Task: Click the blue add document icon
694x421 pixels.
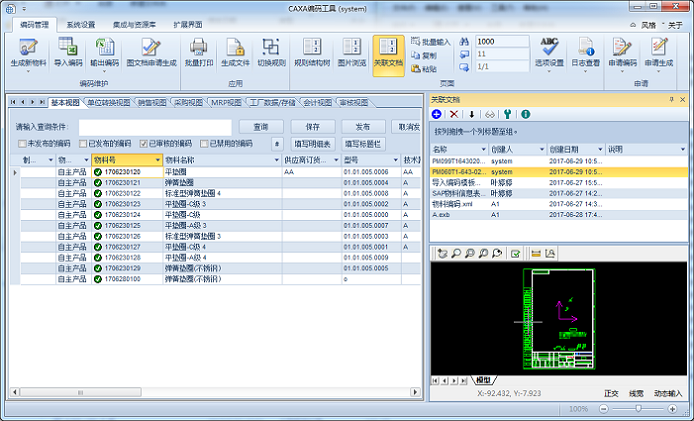Action: click(438, 114)
